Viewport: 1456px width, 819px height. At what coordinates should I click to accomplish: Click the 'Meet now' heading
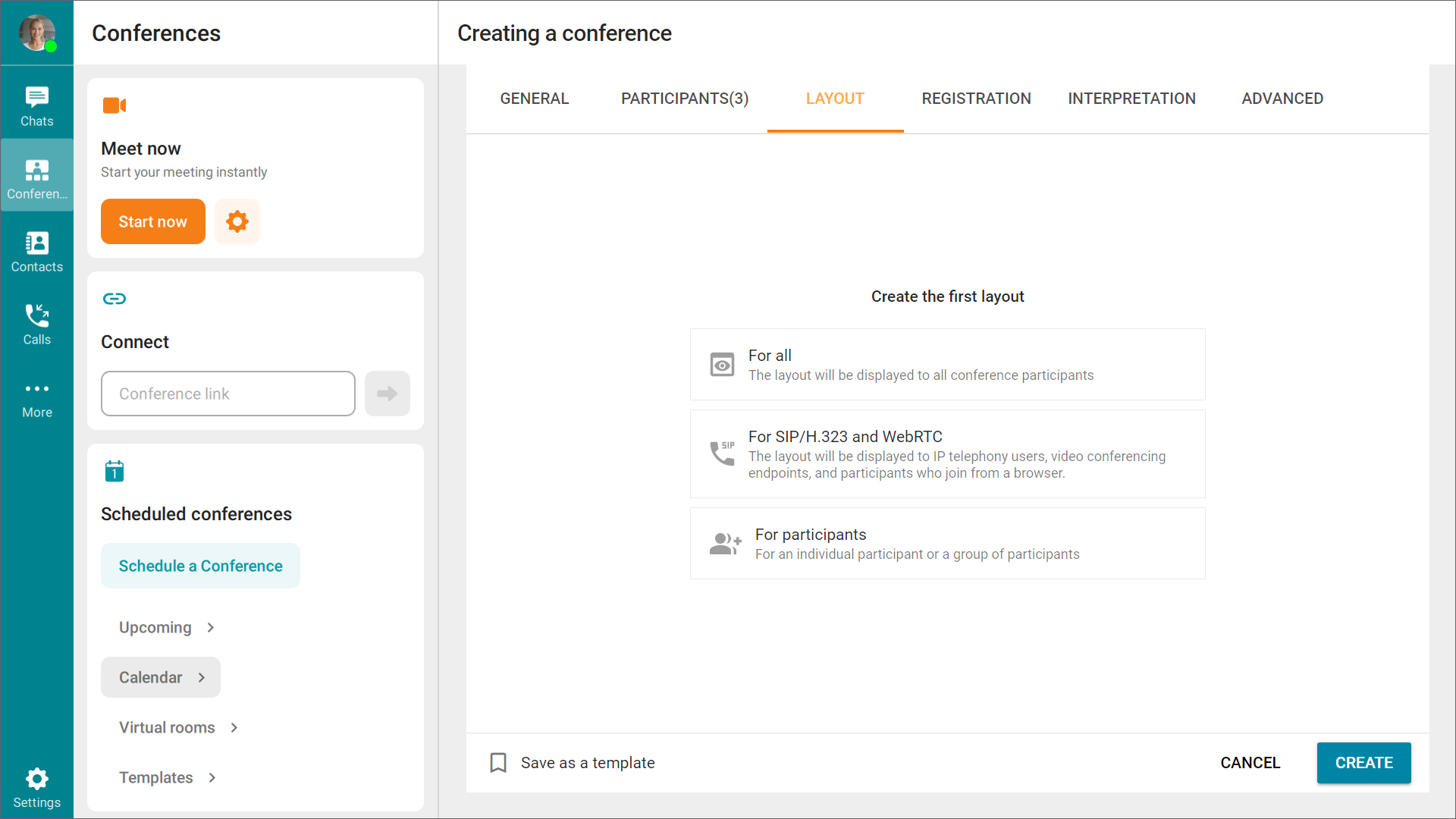coord(141,149)
